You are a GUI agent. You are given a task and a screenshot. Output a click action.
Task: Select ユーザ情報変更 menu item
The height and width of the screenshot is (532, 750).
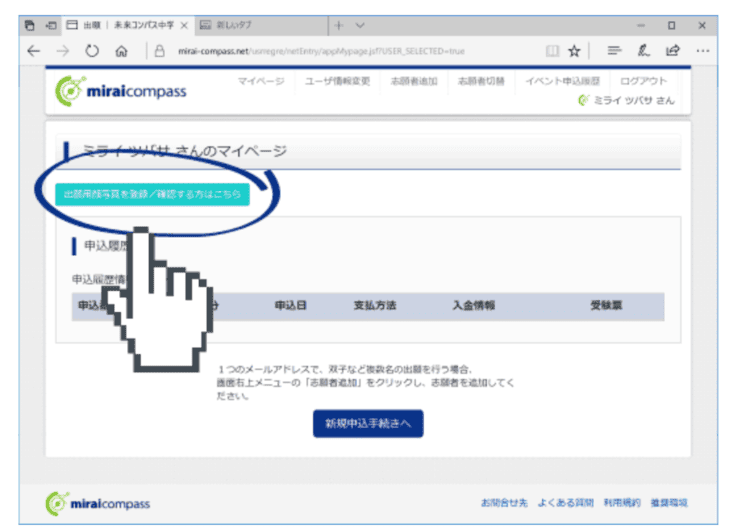[x=337, y=81]
